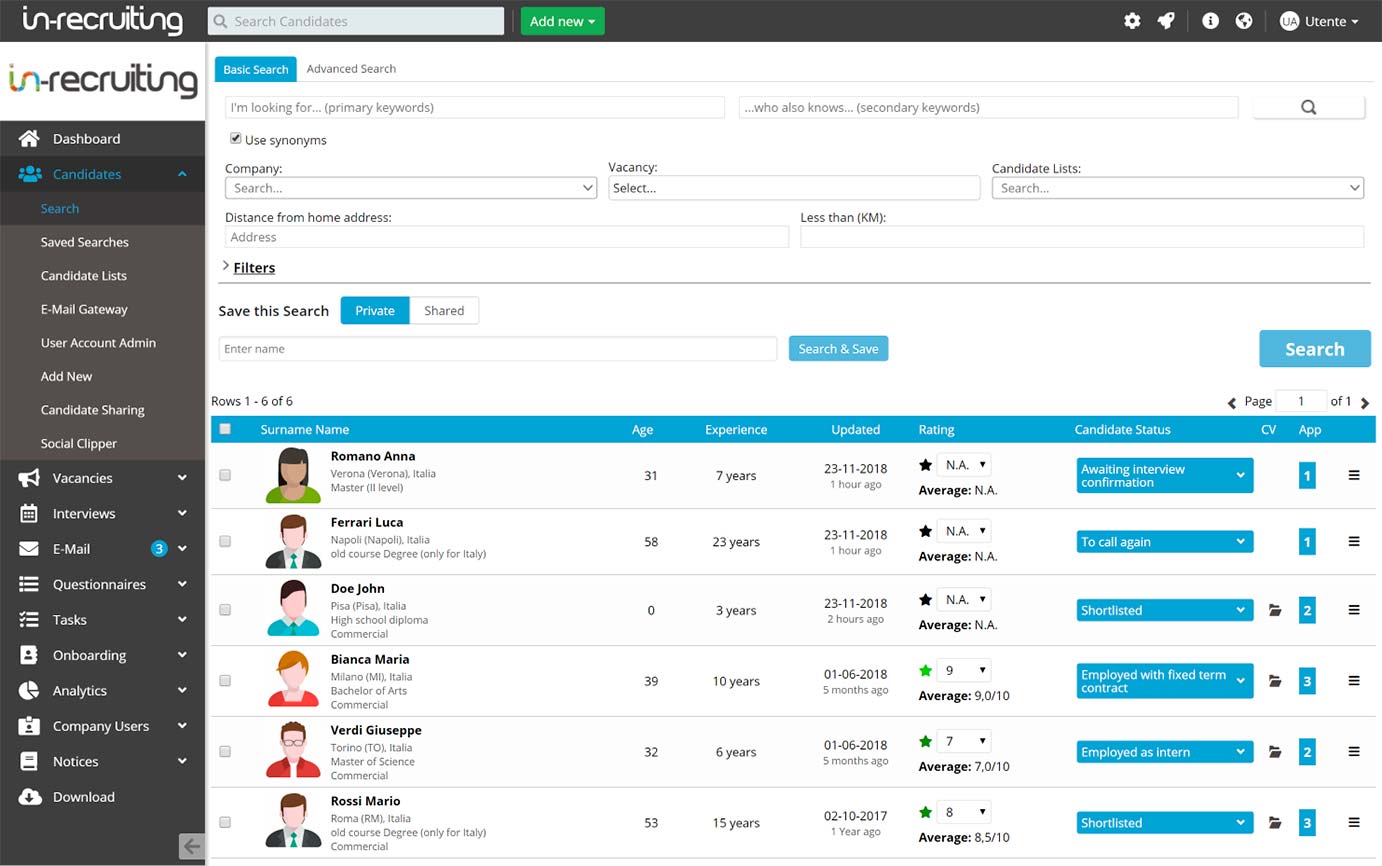Check the box for Doe John
Screen dimensions: 1382x866
[225, 609]
